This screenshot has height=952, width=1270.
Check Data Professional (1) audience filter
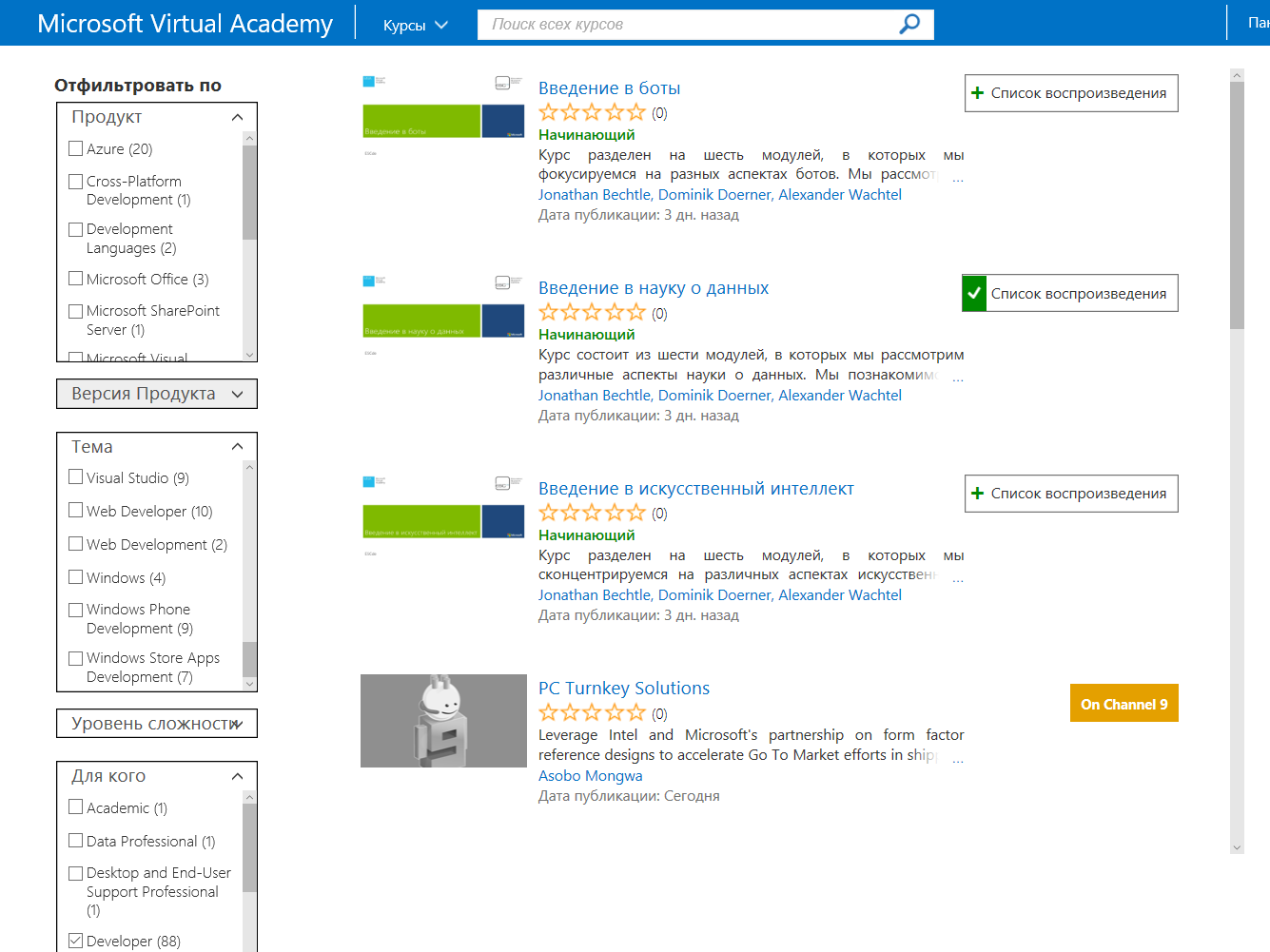(x=76, y=841)
